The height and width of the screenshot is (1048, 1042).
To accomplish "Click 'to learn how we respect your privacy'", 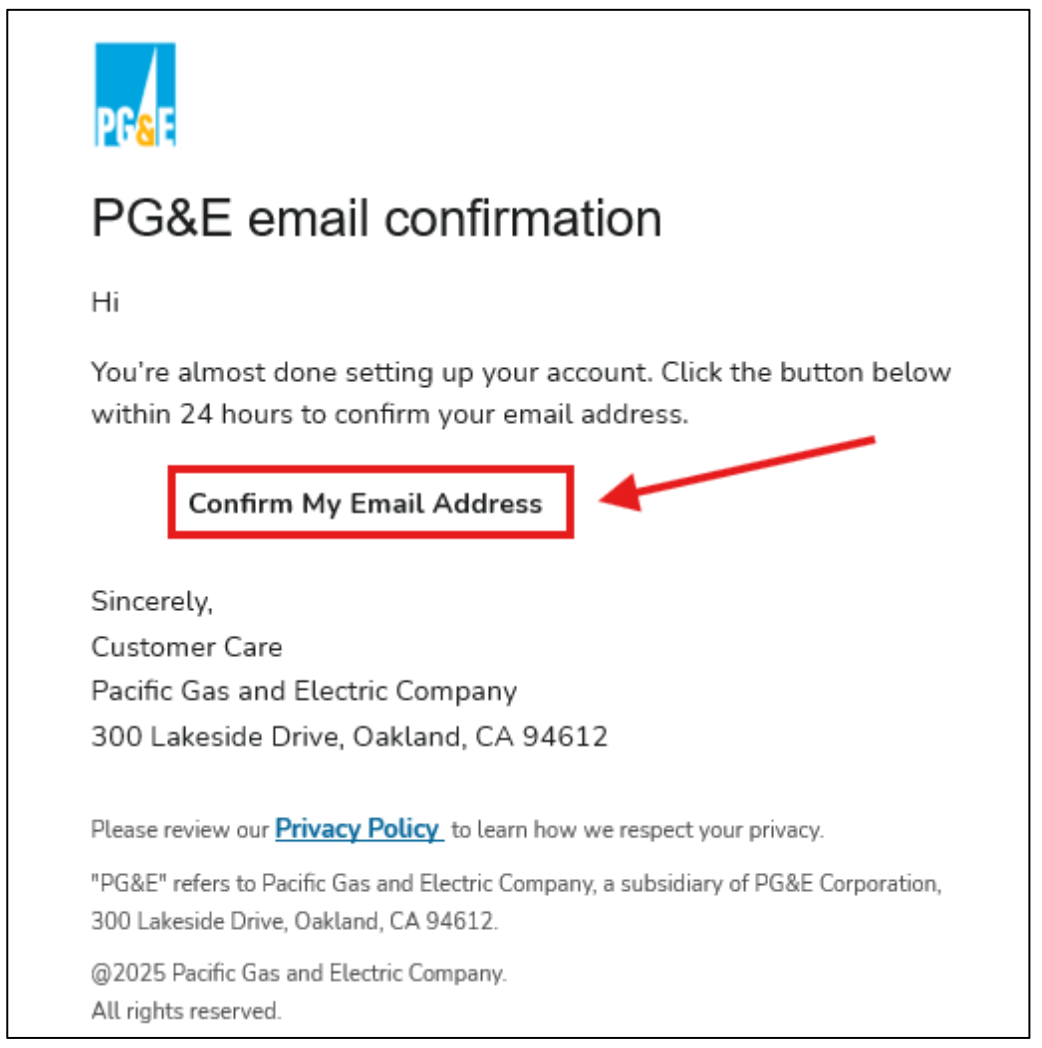I will 637,829.
